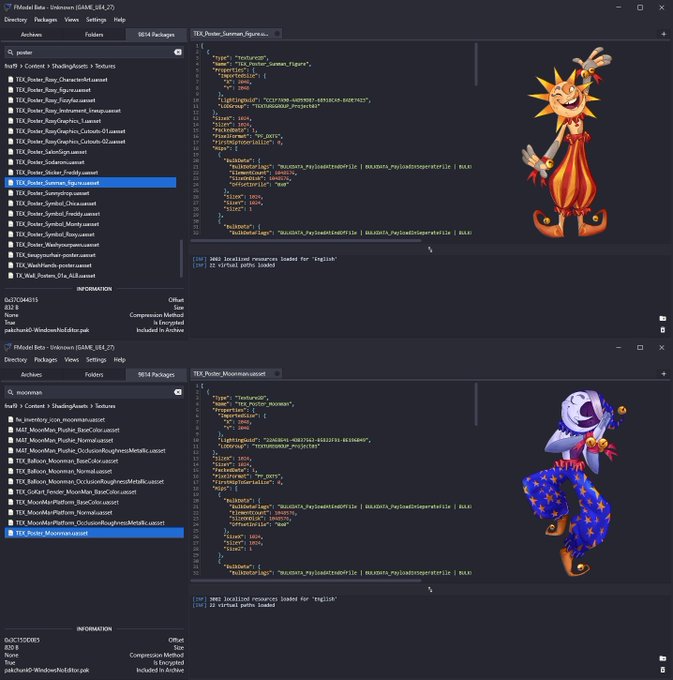The height and width of the screenshot is (680, 673).
Task: Close the TEX_Poster_Sunman_figure tab
Action: (277, 33)
